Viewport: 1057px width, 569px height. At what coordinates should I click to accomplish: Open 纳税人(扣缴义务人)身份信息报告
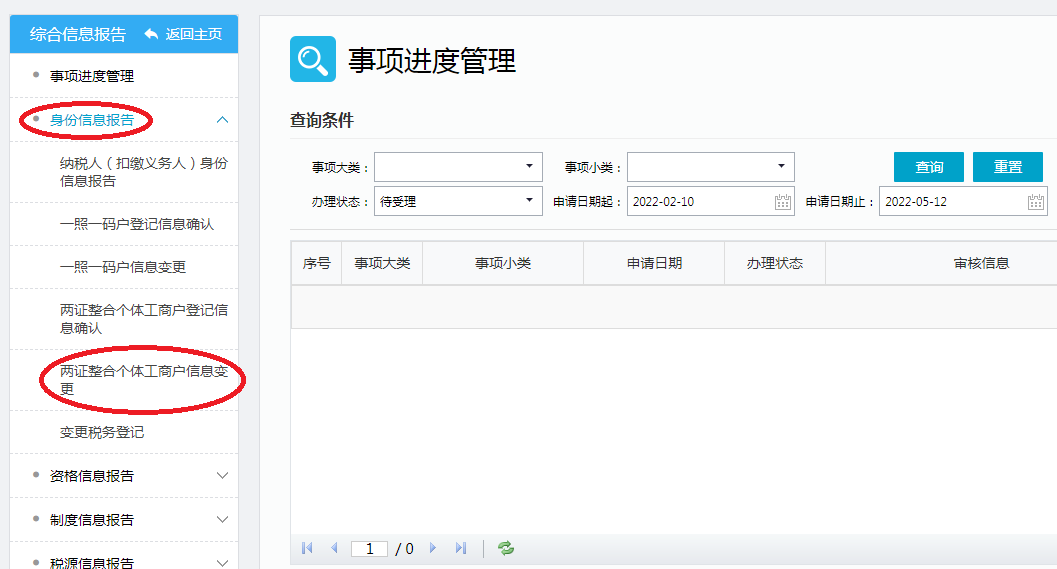click(144, 172)
